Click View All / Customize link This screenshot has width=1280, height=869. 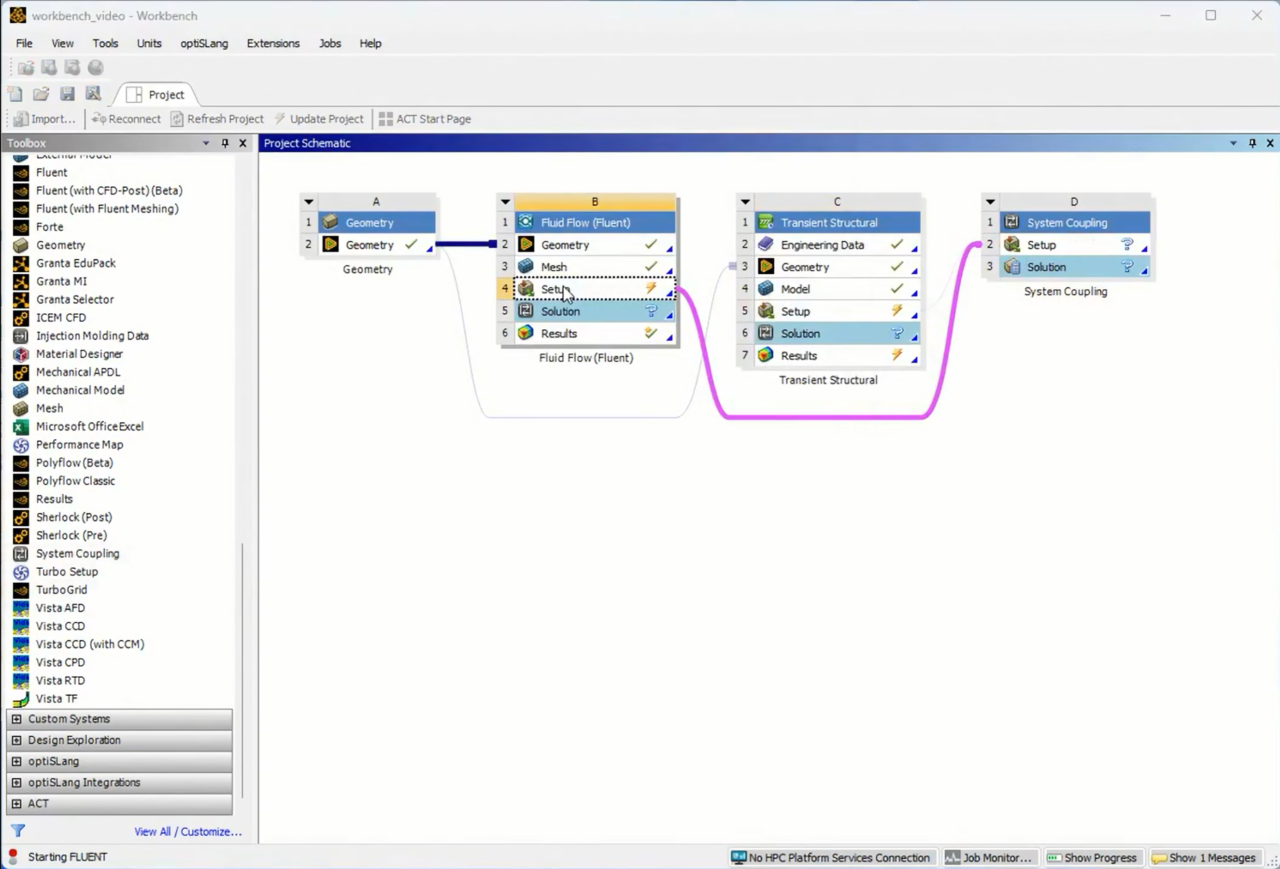pos(188,831)
